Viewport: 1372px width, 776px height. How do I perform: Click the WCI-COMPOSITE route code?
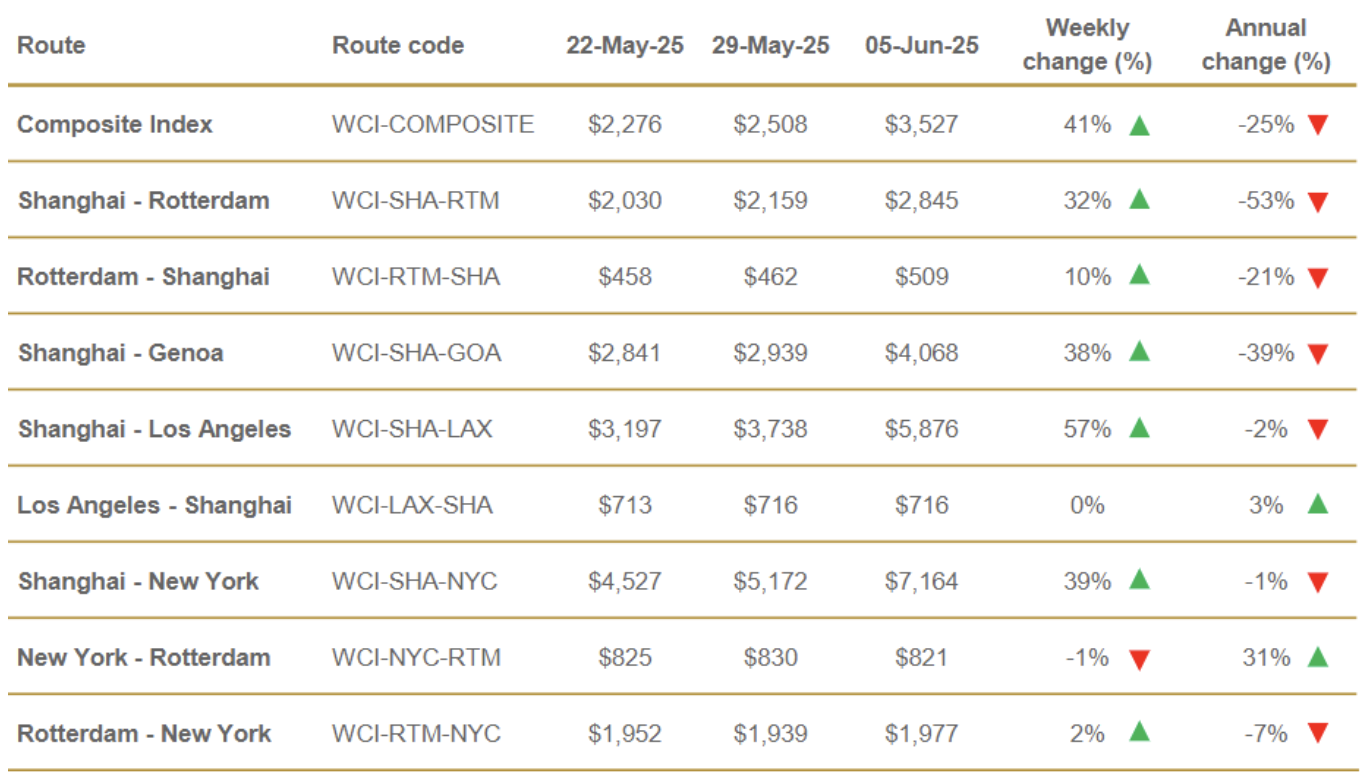433,125
